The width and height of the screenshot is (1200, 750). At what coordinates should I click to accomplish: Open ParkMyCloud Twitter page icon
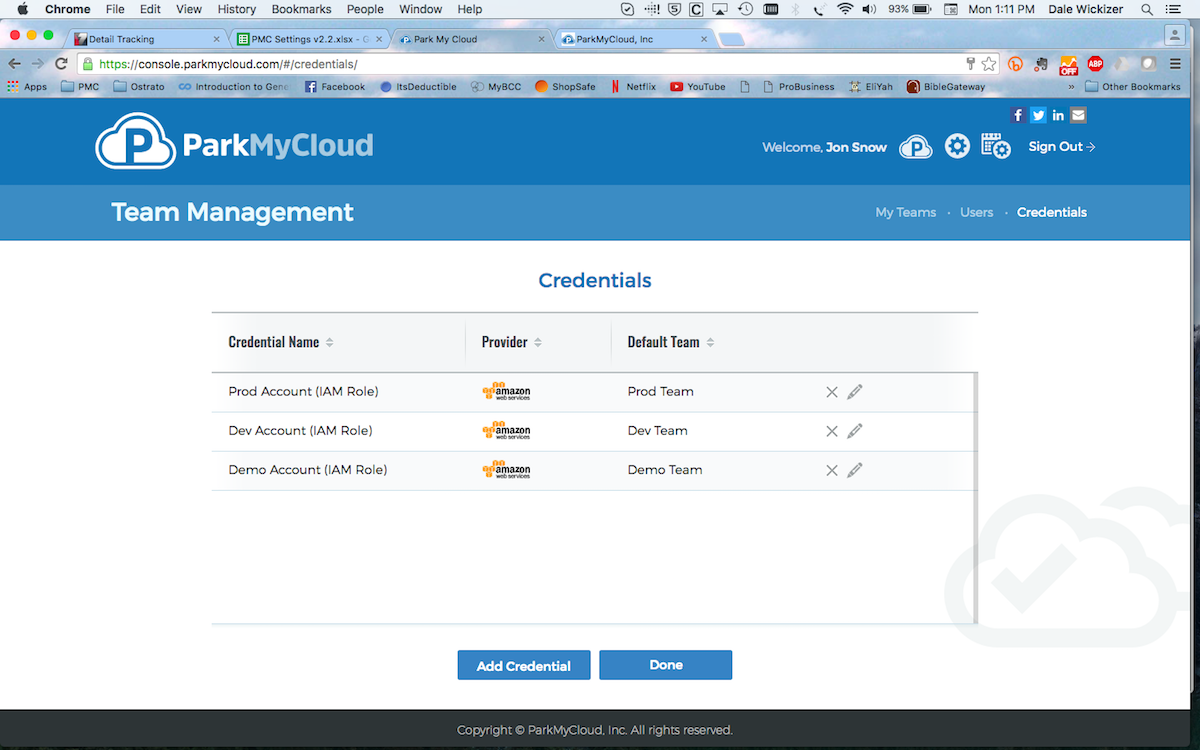click(x=1038, y=115)
